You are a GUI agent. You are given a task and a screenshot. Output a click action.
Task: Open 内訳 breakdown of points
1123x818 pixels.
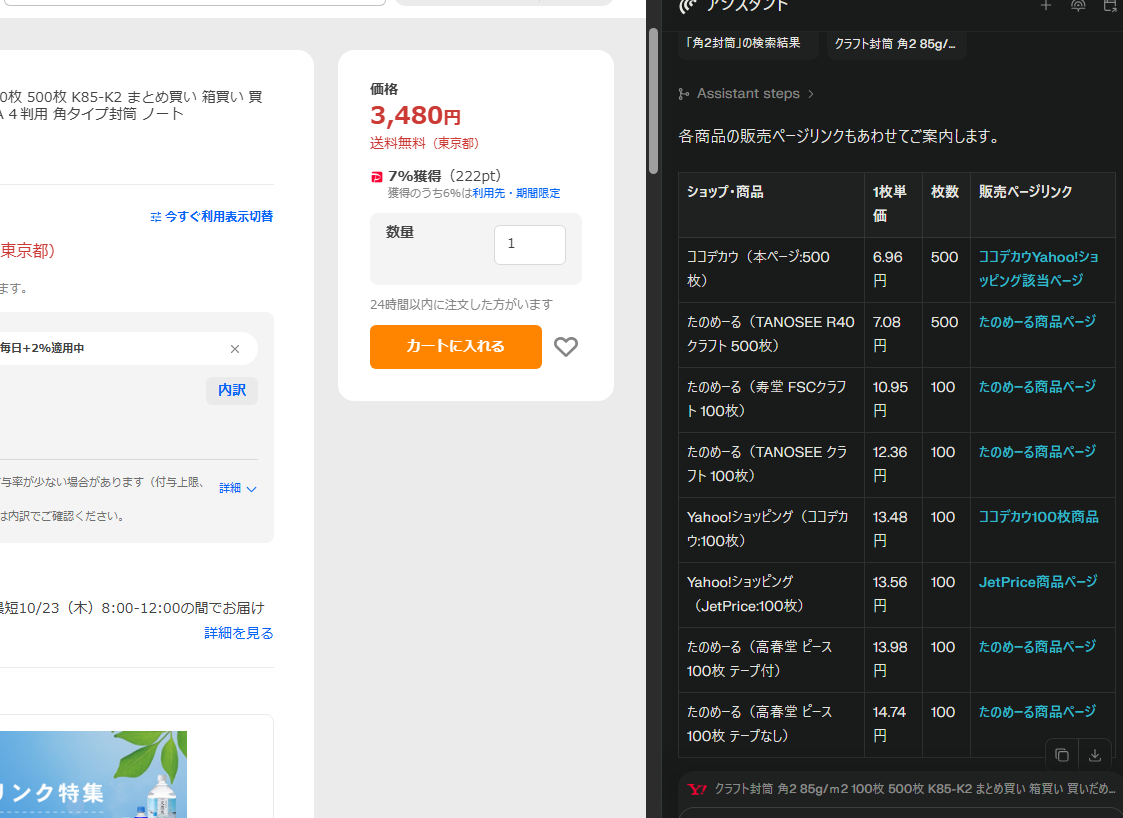(232, 390)
